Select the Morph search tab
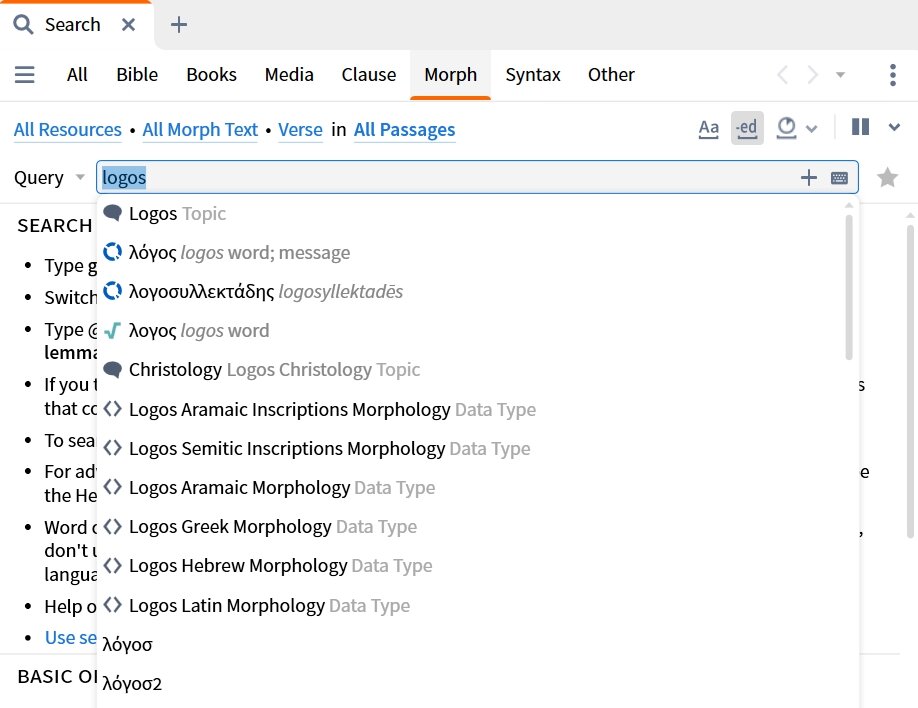Screen dimensions: 918x708 (451, 75)
